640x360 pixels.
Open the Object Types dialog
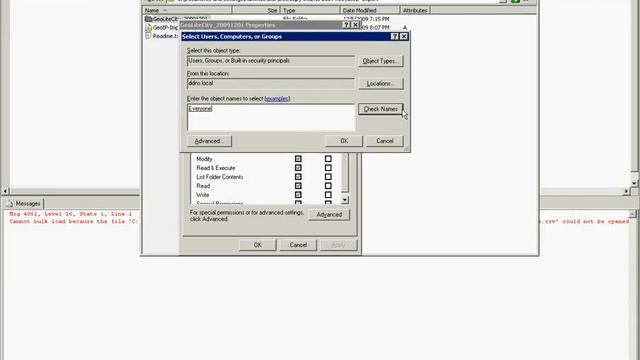coord(380,61)
